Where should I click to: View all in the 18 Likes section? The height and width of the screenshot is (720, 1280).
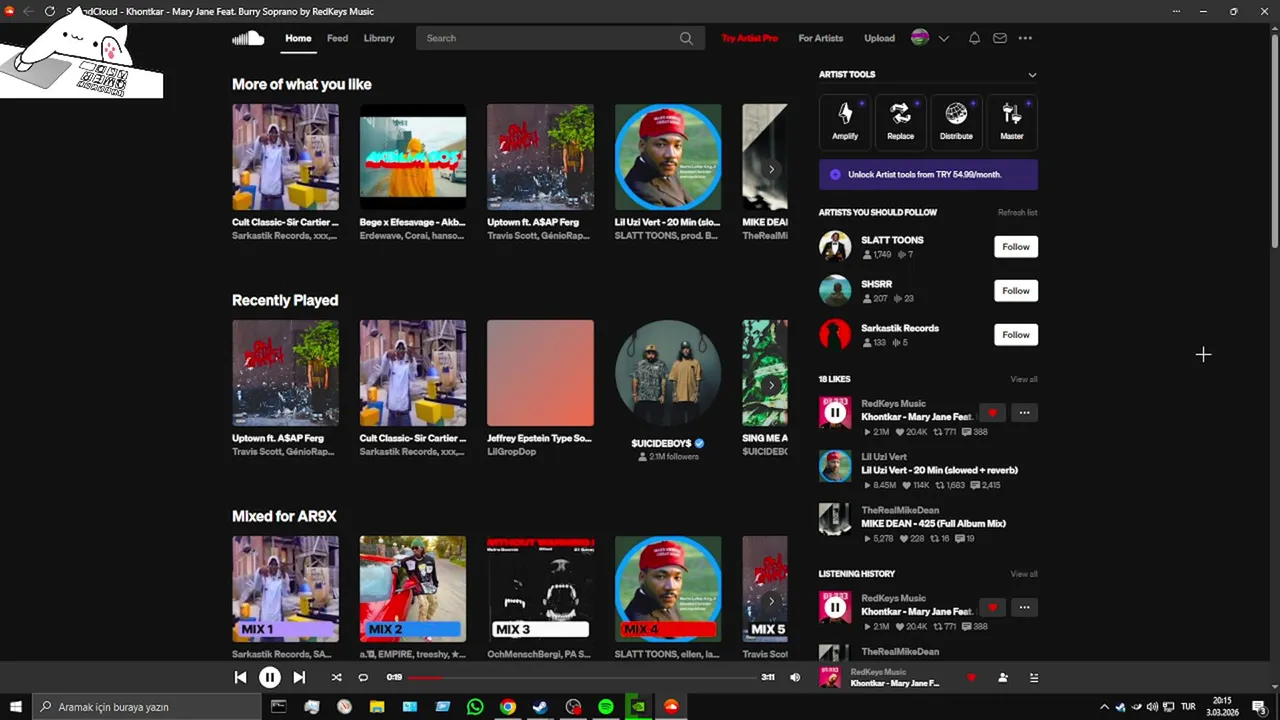[1023, 379]
